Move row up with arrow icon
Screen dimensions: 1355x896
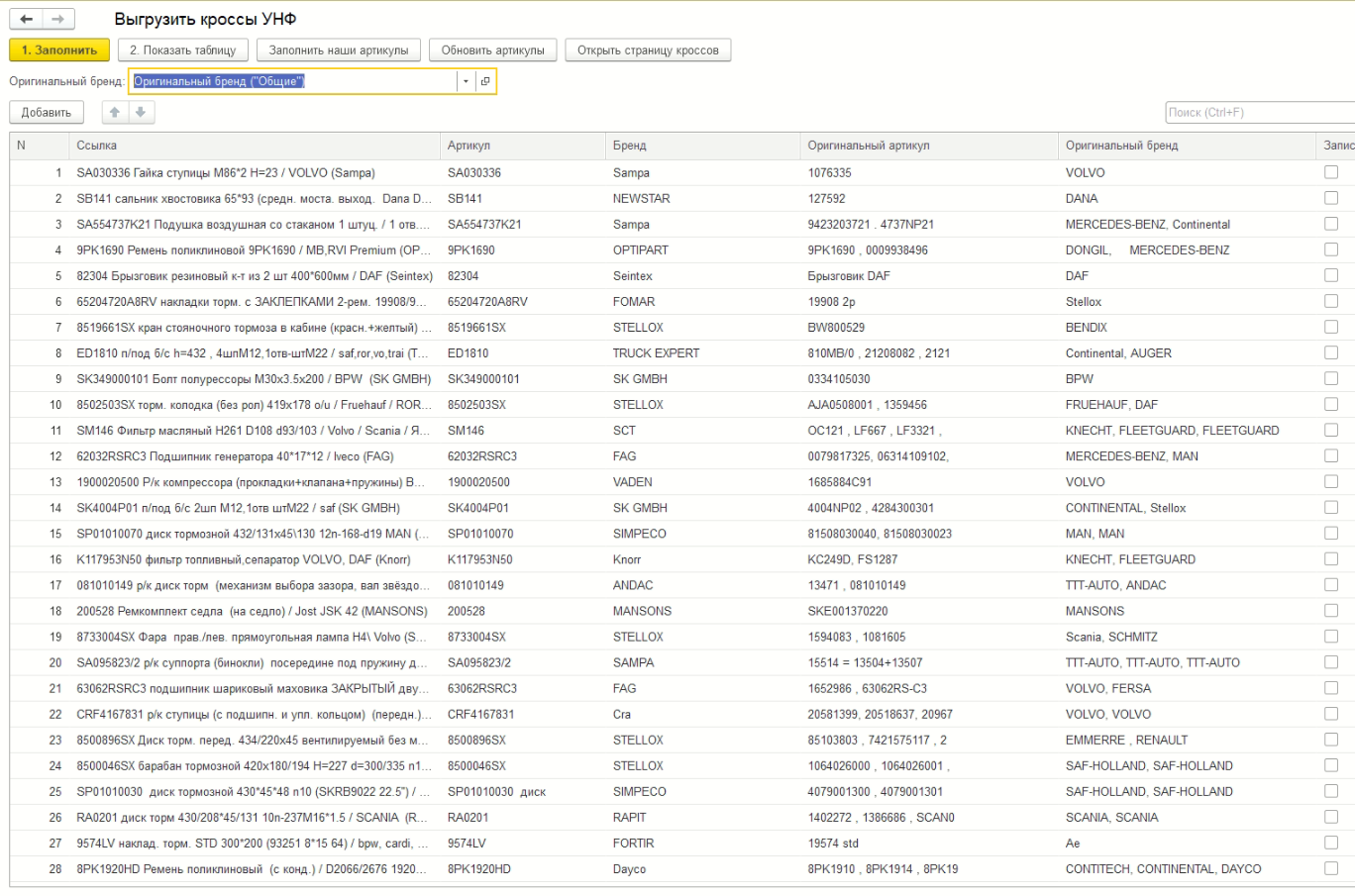(116, 112)
